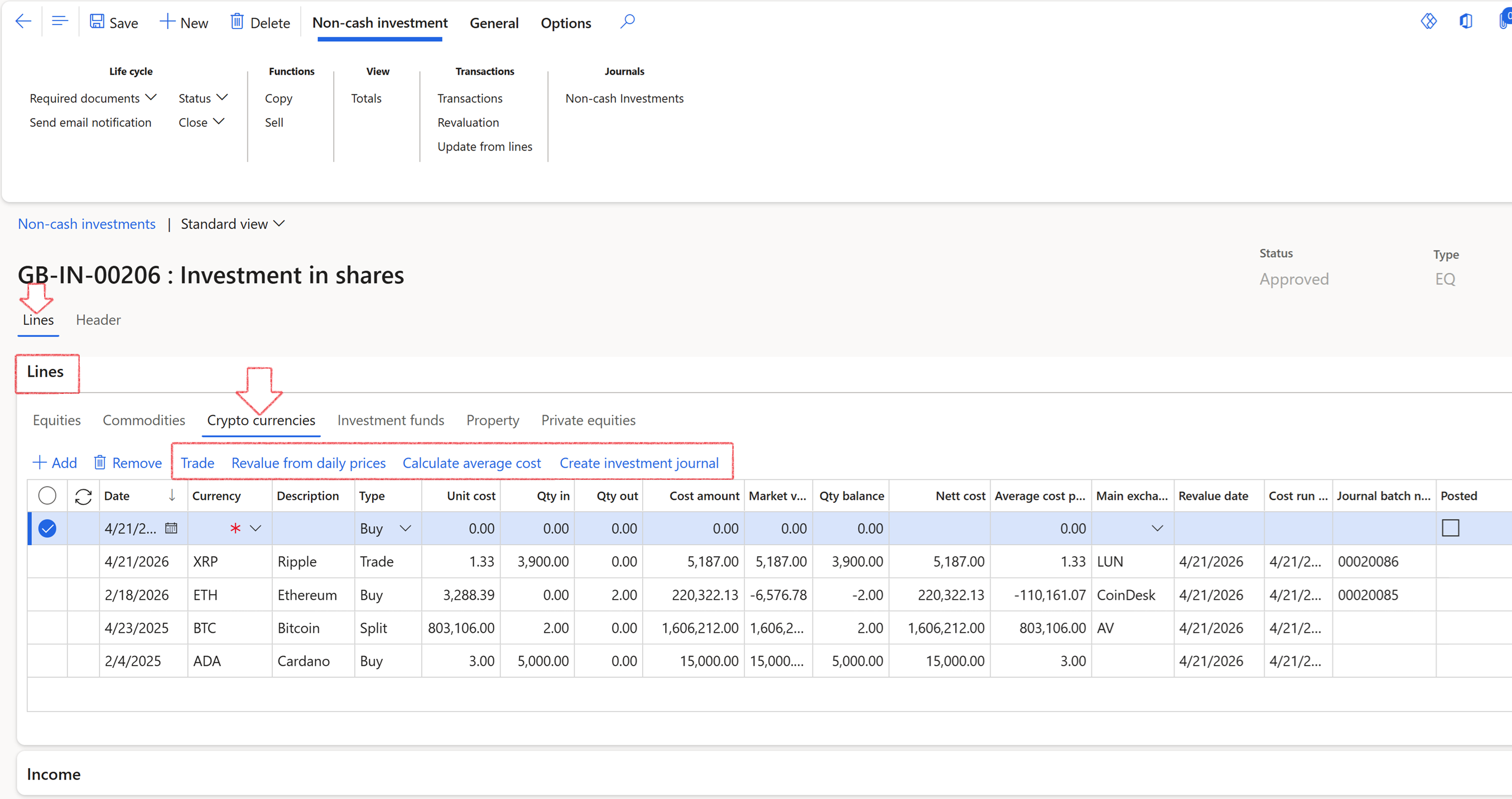Click the diamond icon at top right
The image size is (1512, 799).
1428,22
